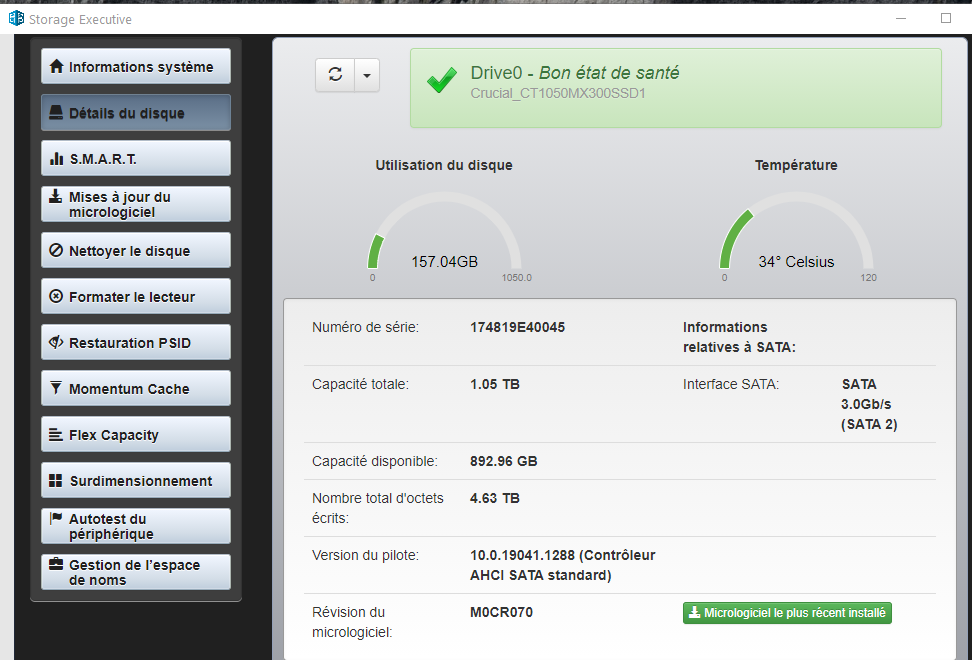Open Restauration PSID

tap(136, 342)
